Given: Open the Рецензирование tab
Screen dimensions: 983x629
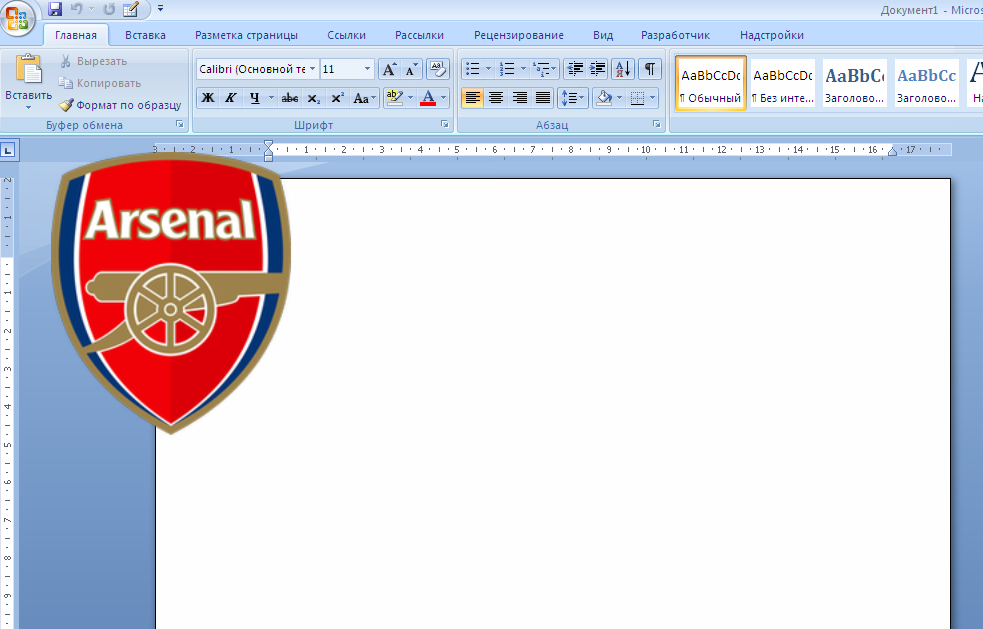Looking at the screenshot, I should click(x=518, y=35).
